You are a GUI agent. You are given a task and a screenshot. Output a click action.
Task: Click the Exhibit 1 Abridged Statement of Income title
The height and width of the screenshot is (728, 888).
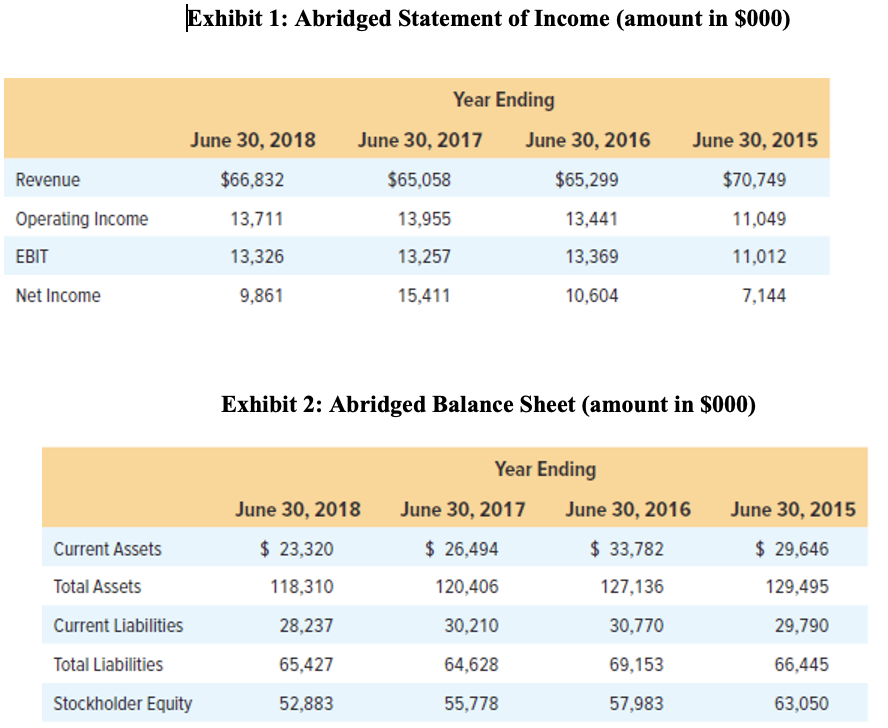(x=489, y=19)
